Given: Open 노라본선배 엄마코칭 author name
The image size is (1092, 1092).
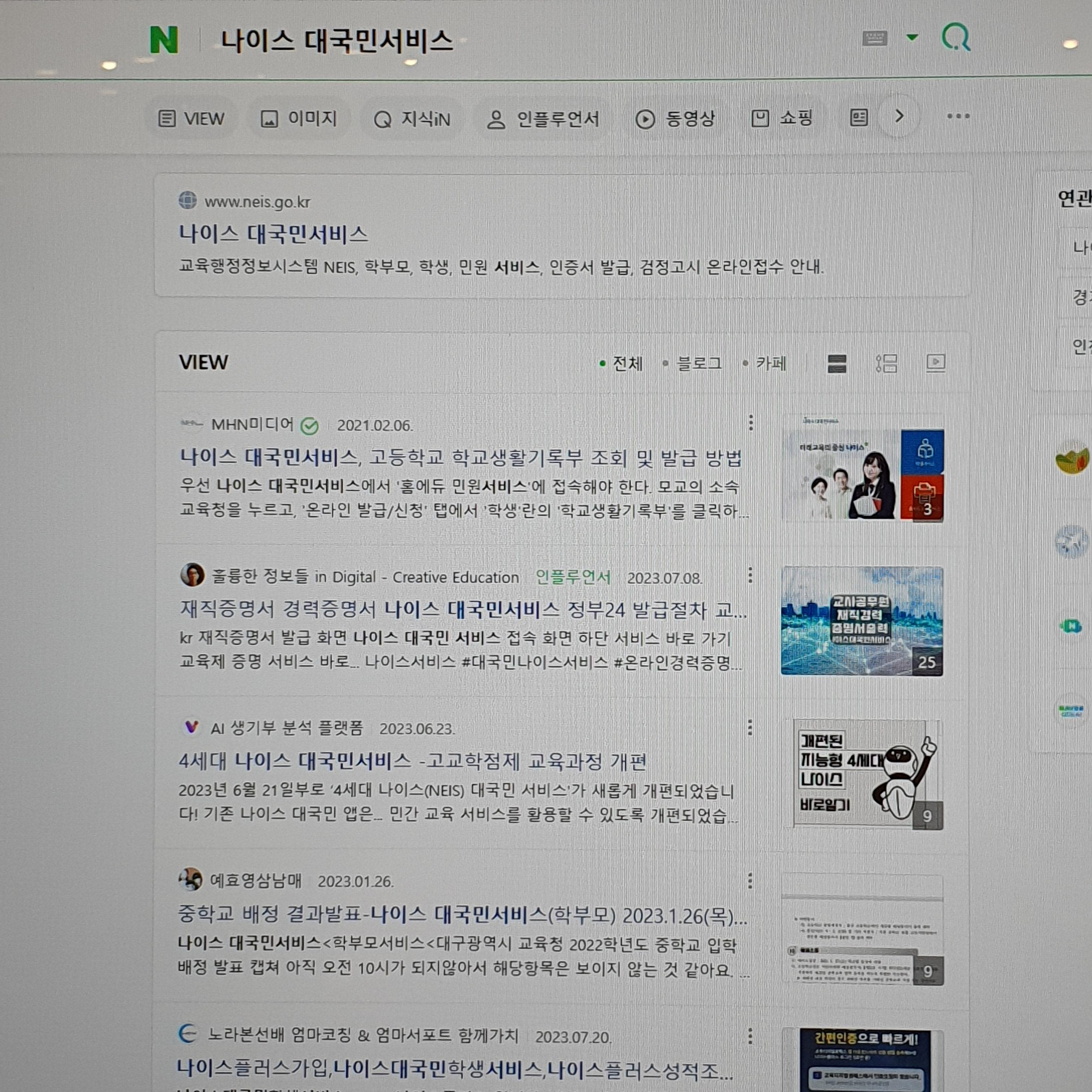Looking at the screenshot, I should [363, 1035].
